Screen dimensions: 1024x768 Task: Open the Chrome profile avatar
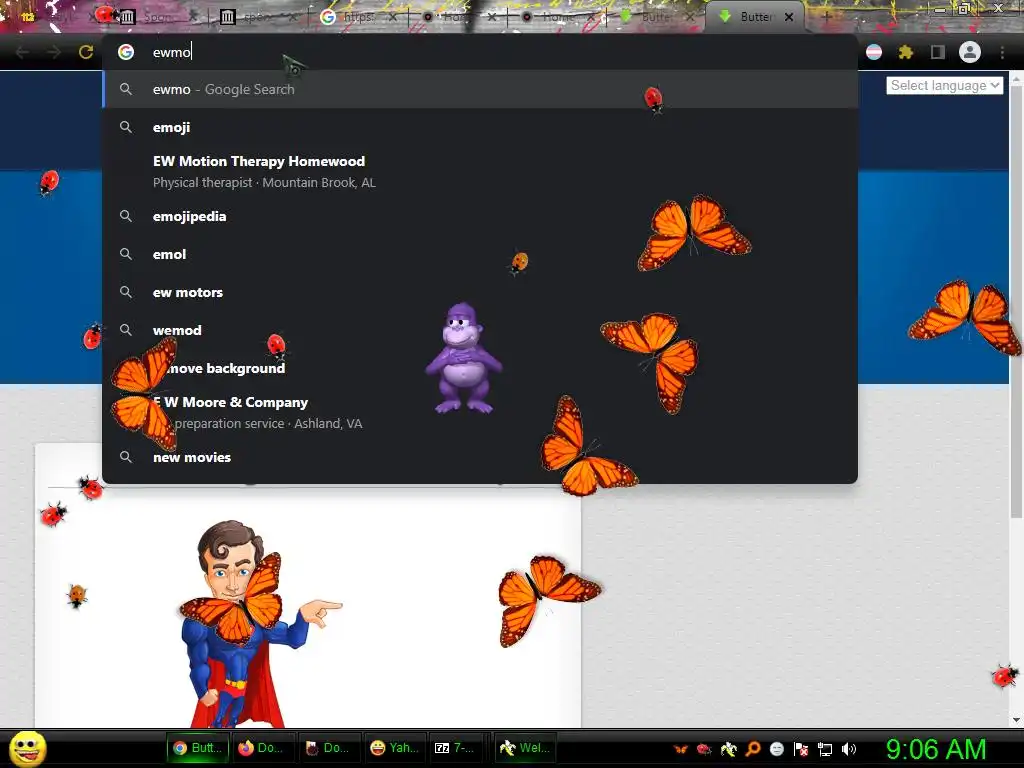click(970, 52)
